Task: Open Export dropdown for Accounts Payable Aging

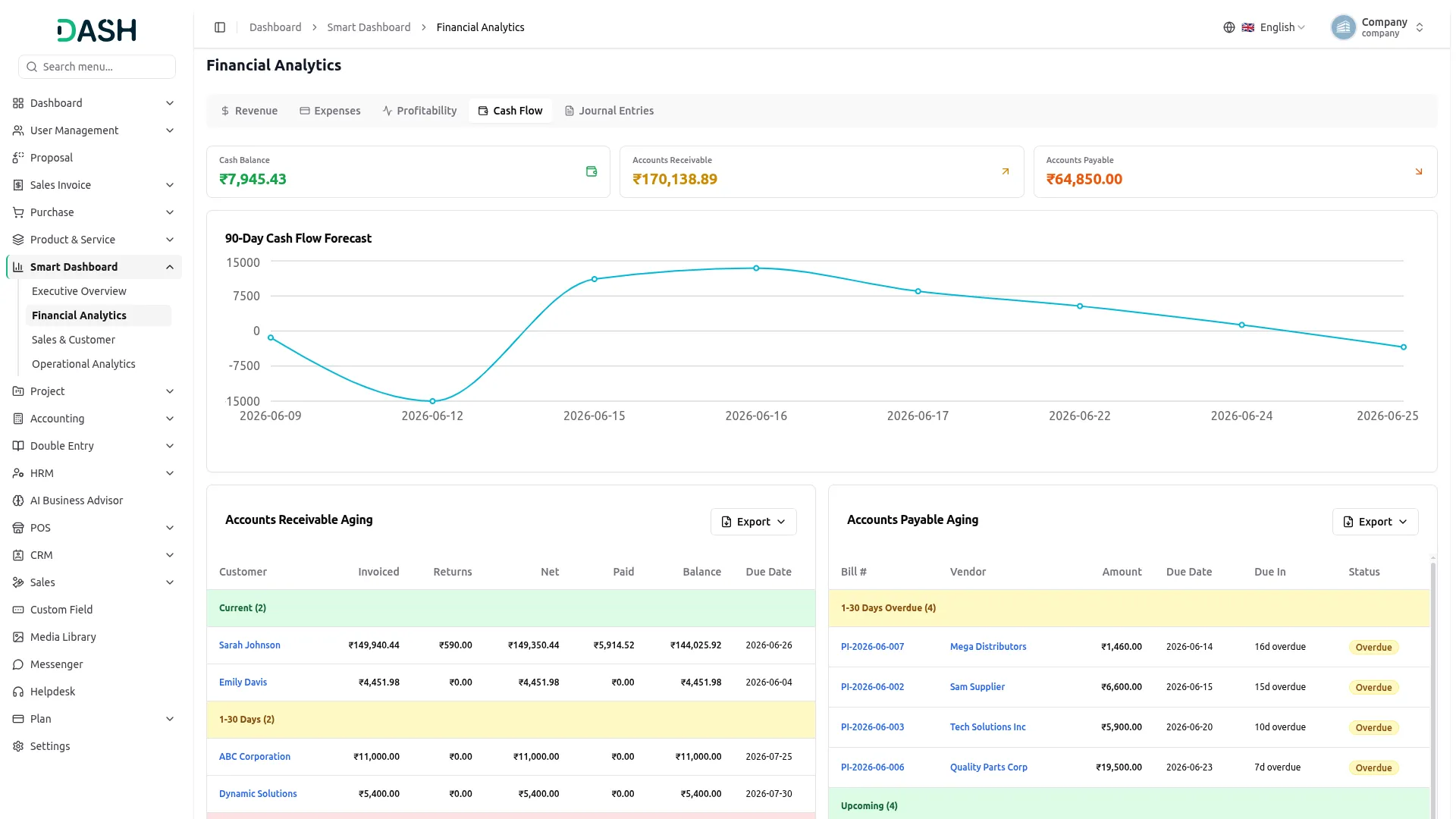Action: tap(1375, 522)
